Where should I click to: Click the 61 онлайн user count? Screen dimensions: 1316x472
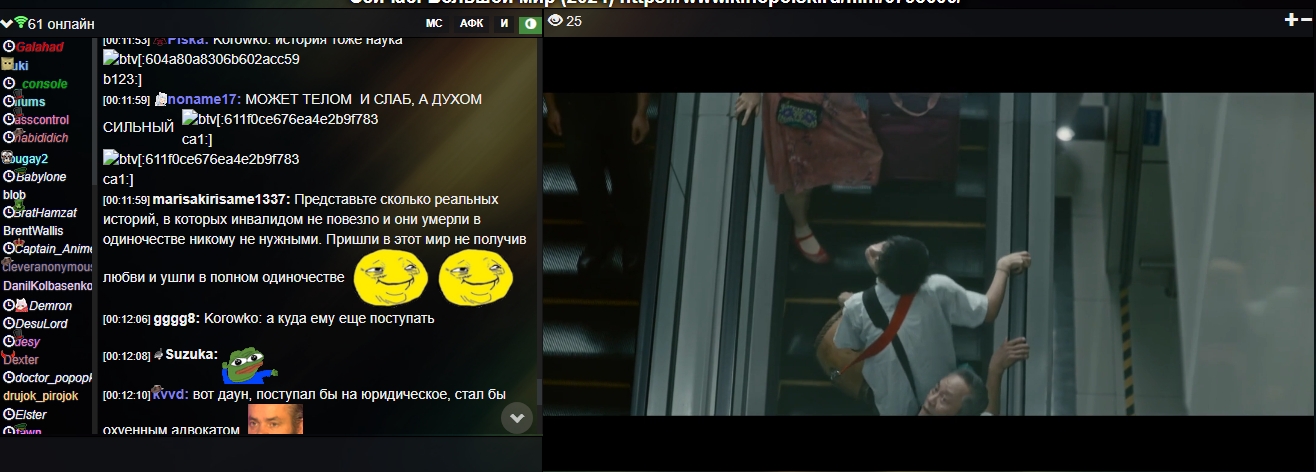click(x=62, y=23)
